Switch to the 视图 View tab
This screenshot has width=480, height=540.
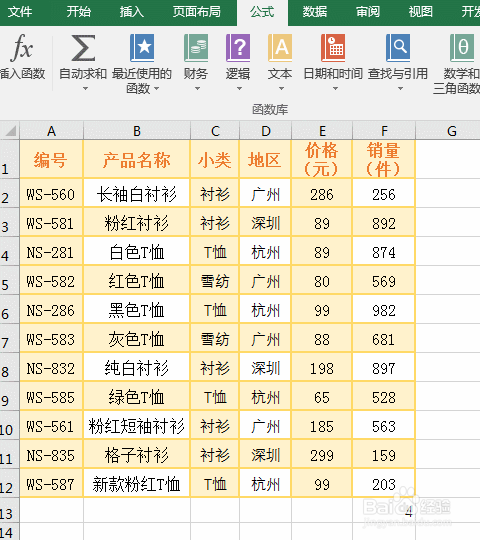click(420, 12)
